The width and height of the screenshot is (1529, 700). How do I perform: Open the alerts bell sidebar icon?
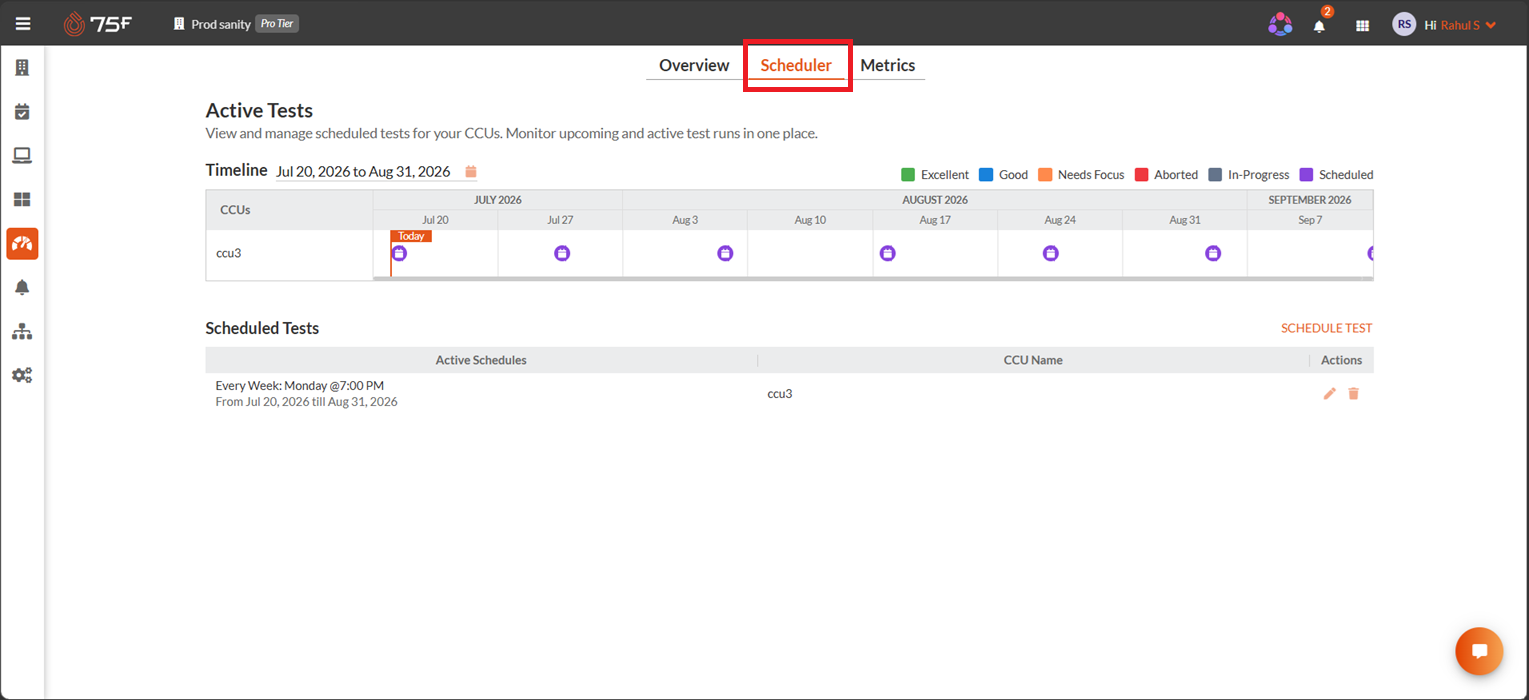22,288
